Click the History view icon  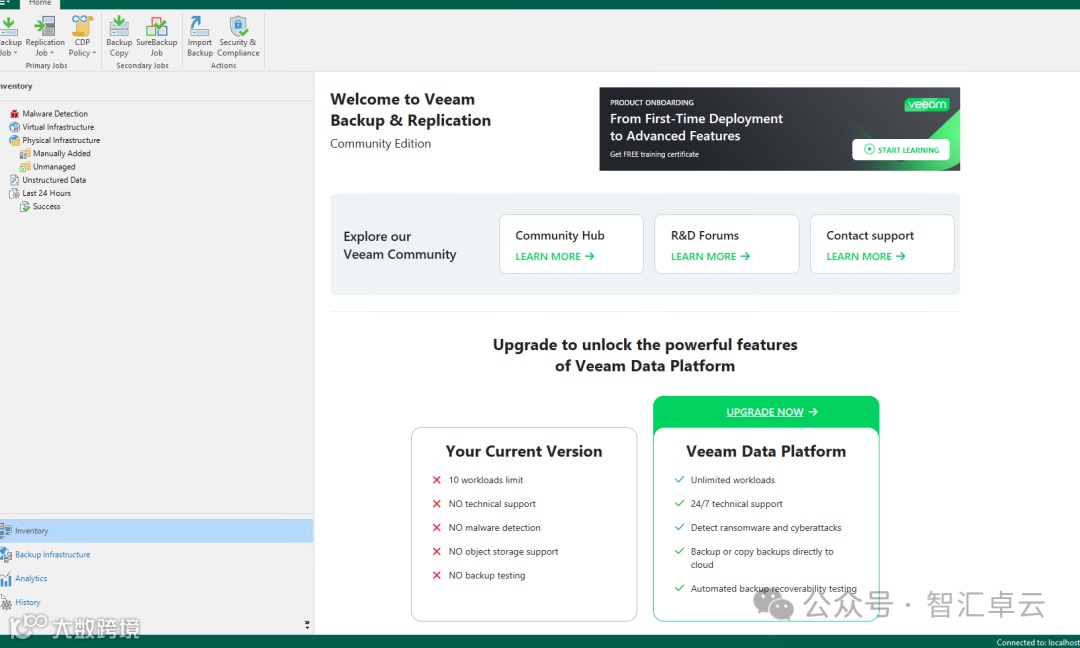tap(6, 603)
